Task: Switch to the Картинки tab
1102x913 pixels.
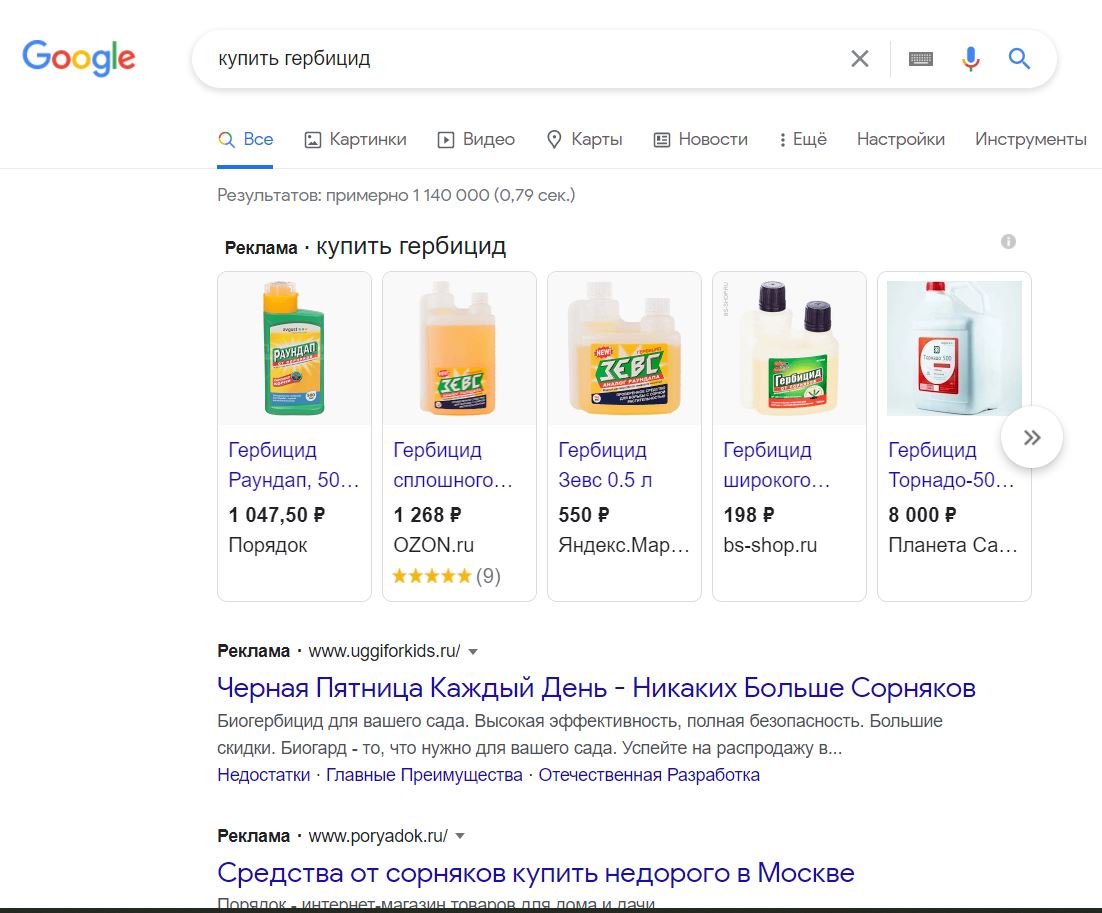Action: pos(355,140)
